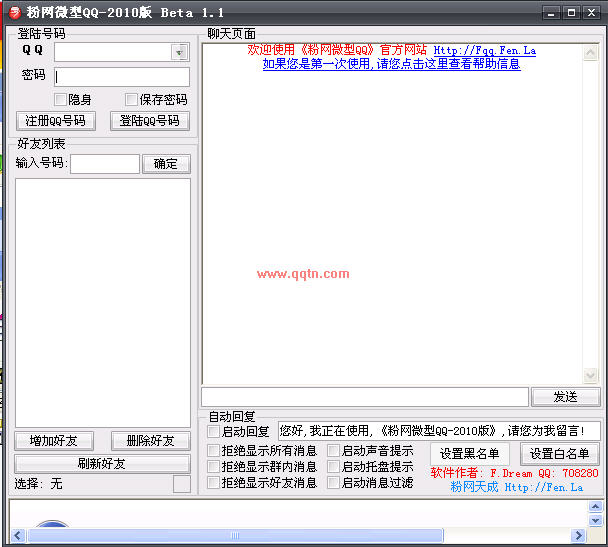This screenshot has width=608, height=547.
Task: Click the chat page scroll down arrow
Action: tap(591, 375)
